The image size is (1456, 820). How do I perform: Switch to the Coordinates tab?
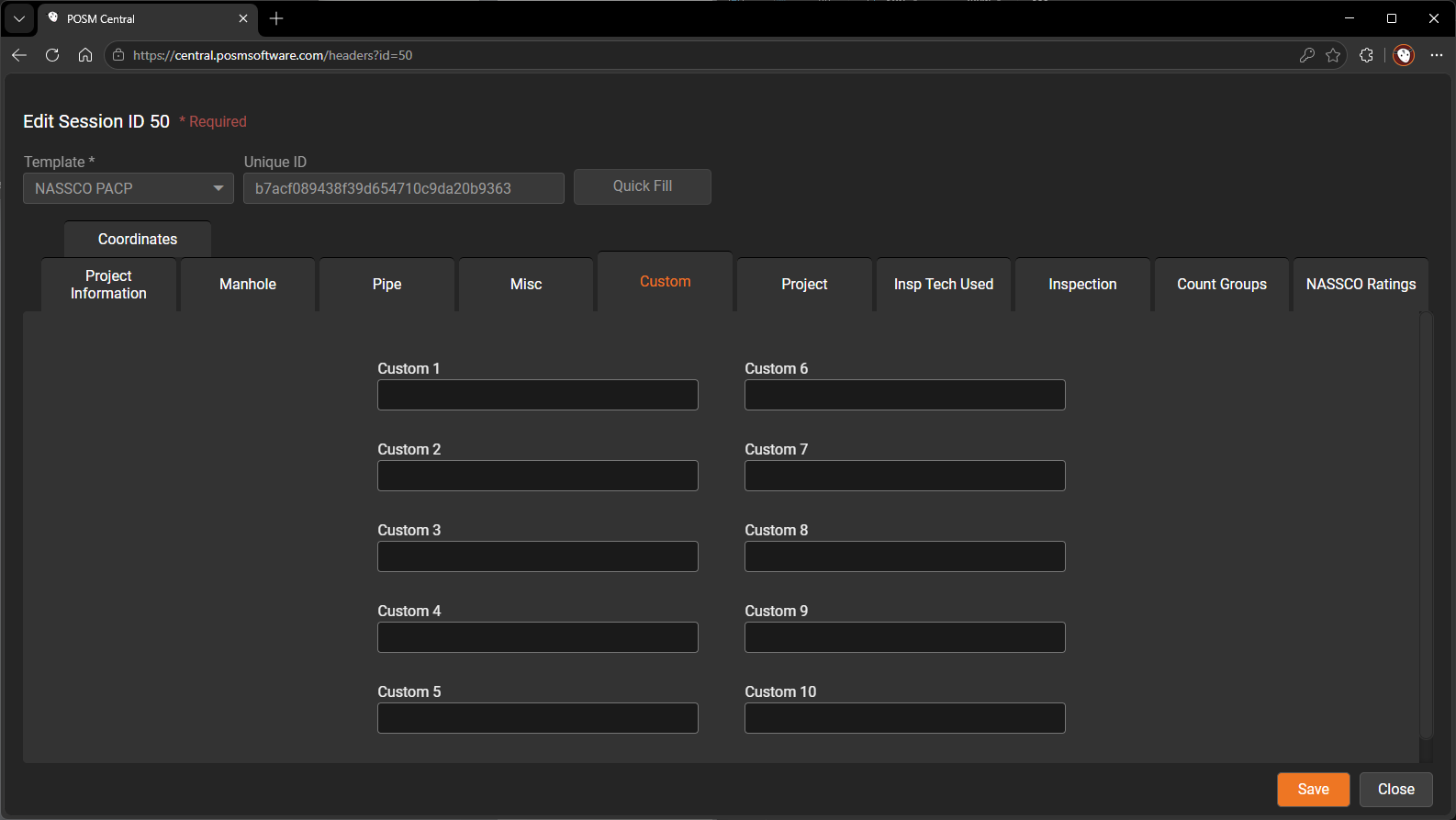pyautogui.click(x=138, y=239)
